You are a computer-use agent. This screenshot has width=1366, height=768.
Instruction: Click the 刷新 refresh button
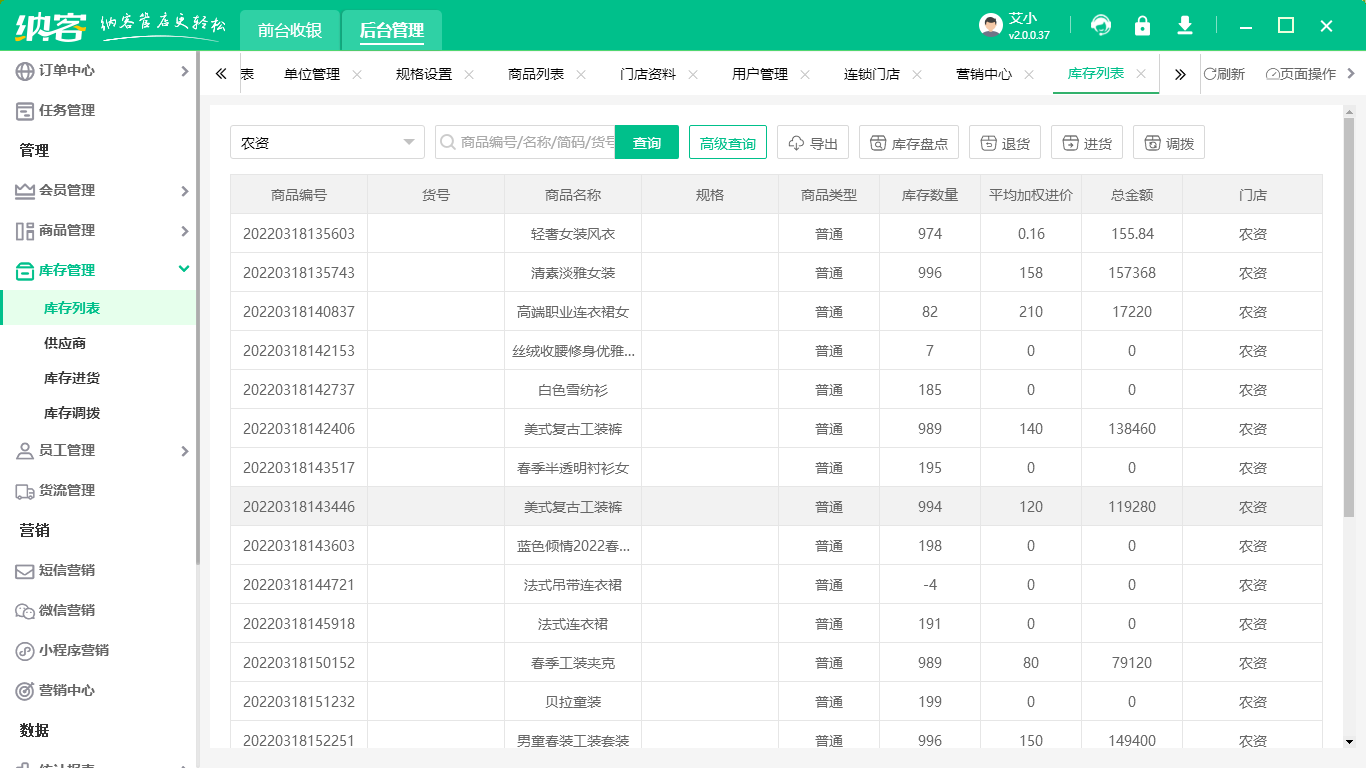pos(1224,74)
